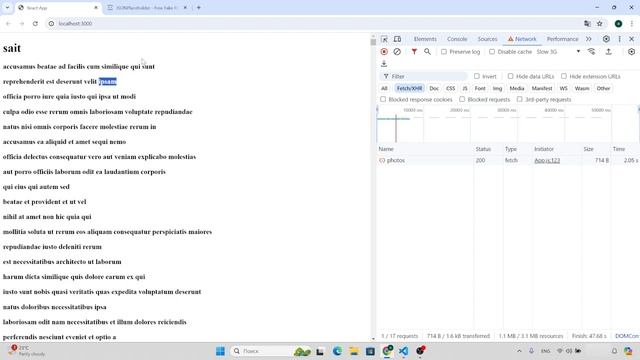The image size is (640, 360).
Task: Open the tab search dropdown arrow
Action: tap(7, 8)
